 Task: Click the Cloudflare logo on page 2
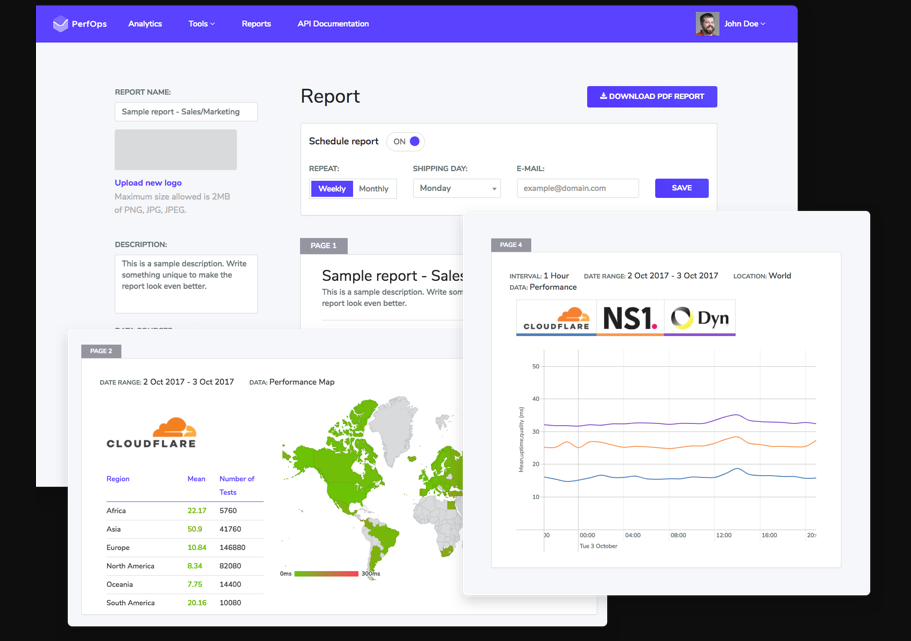point(151,433)
